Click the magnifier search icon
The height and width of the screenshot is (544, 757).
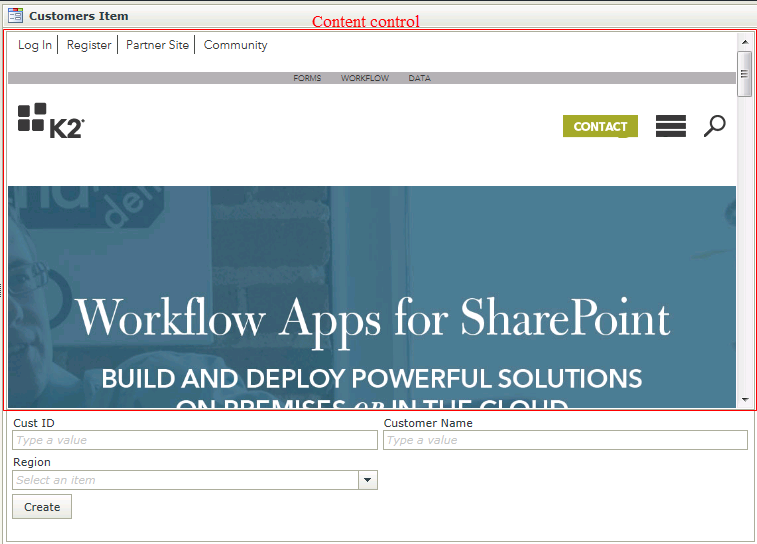tap(715, 126)
